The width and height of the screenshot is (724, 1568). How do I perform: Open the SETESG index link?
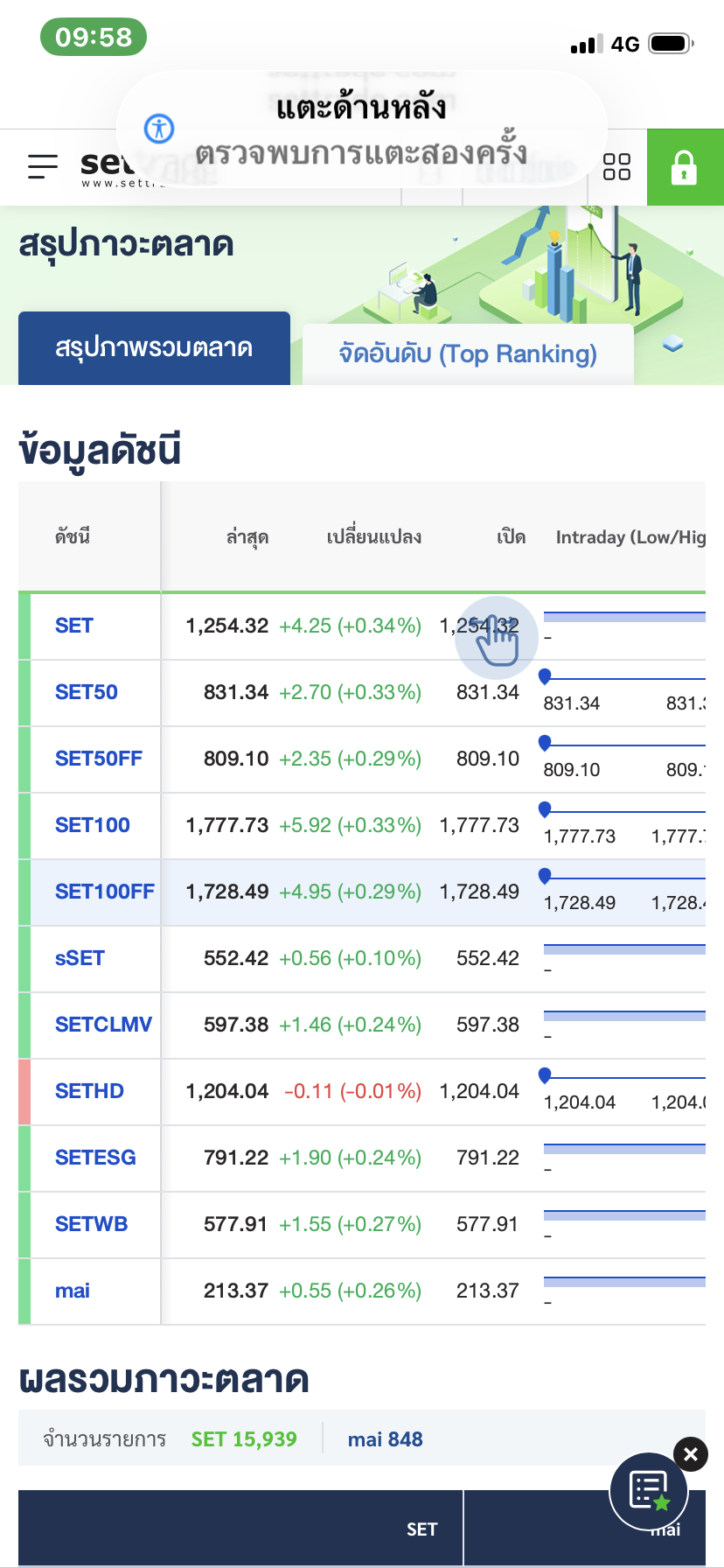pos(95,1158)
